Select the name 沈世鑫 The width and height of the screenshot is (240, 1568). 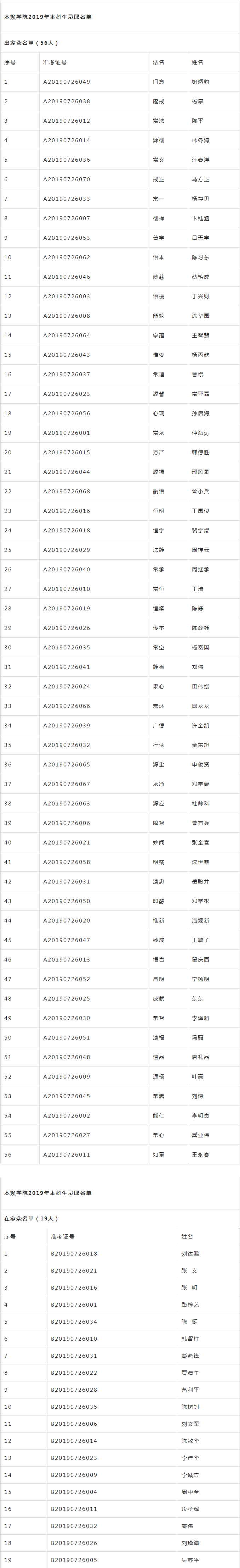tap(200, 861)
